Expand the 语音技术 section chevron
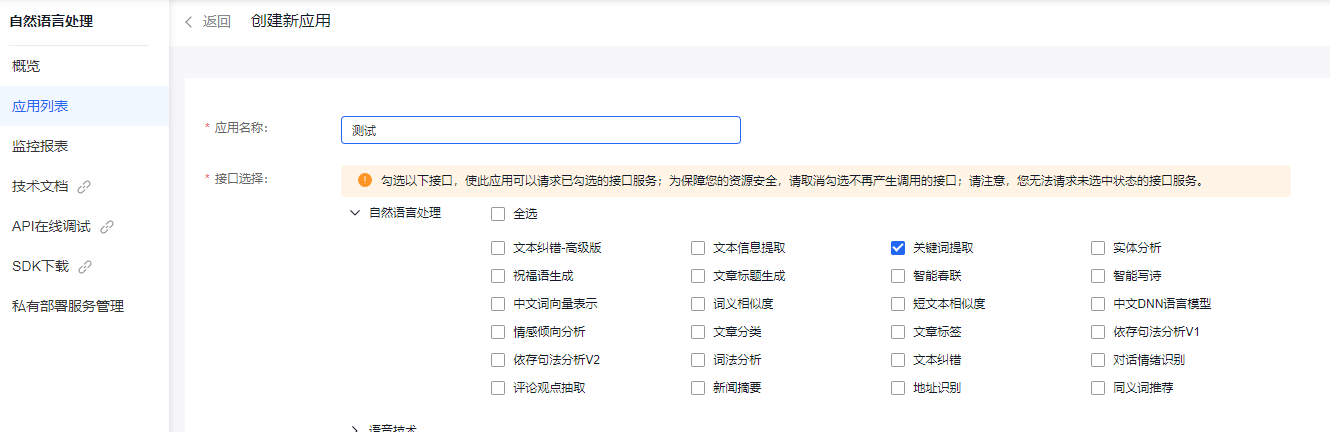The image size is (1330, 432). point(355,429)
